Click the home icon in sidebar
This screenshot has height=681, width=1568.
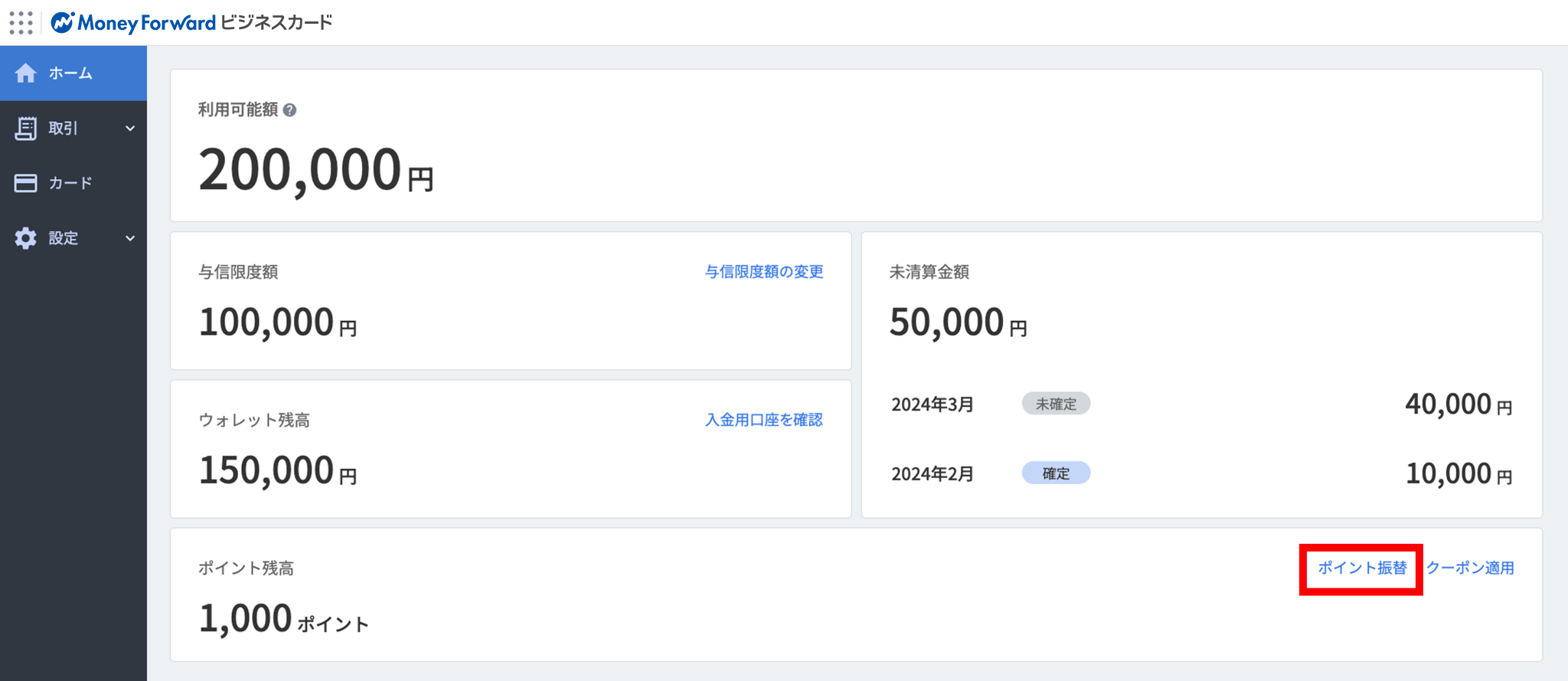[x=25, y=74]
